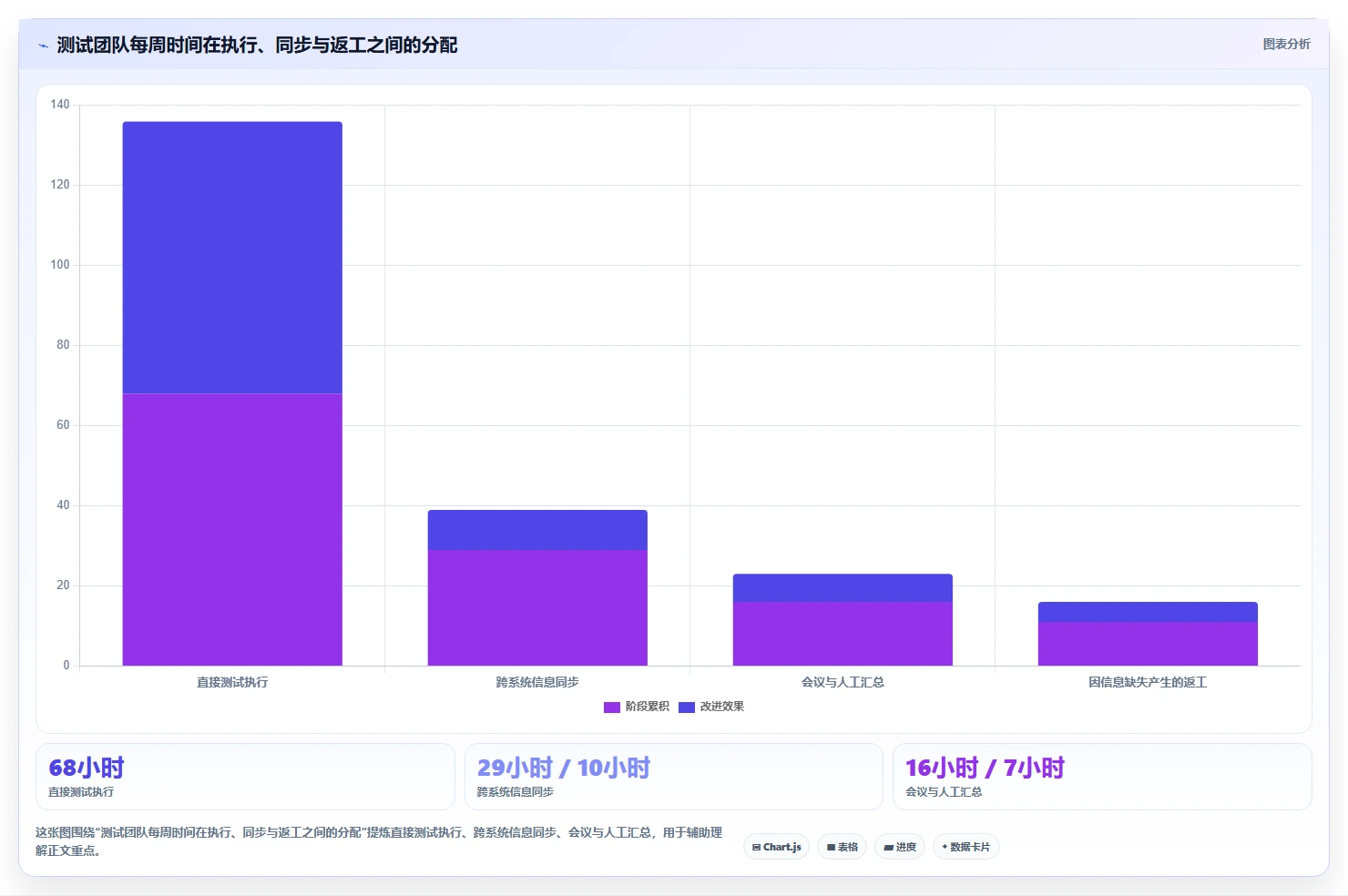This screenshot has width=1348, height=896.
Task: Click the blue 会议与人工汇总 bar segment
Action: click(x=842, y=588)
